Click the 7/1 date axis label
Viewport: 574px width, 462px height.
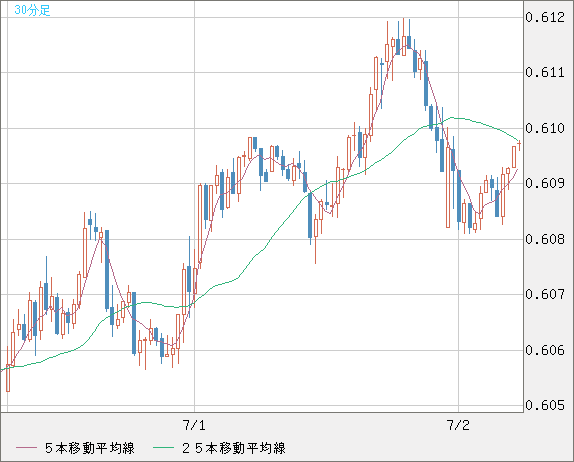[x=194, y=425]
